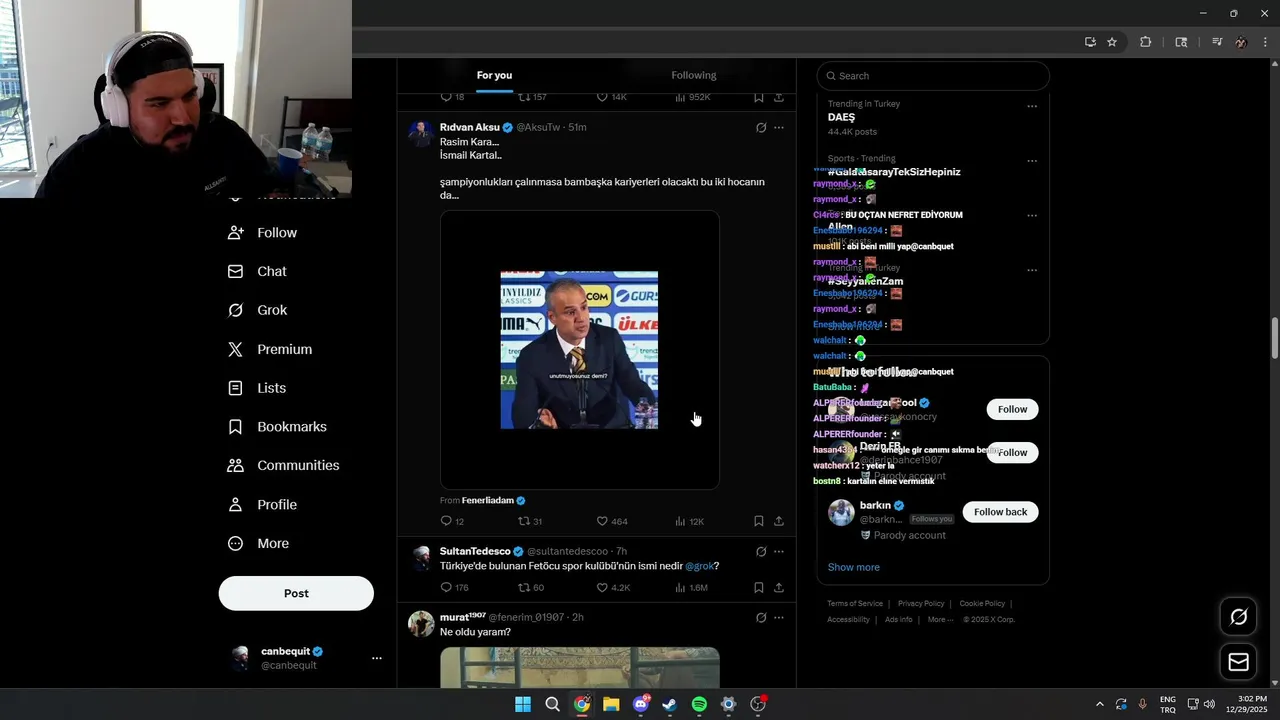Open more options on SultanTedesco's post
The width and height of the screenshot is (1280, 720).
click(x=779, y=552)
